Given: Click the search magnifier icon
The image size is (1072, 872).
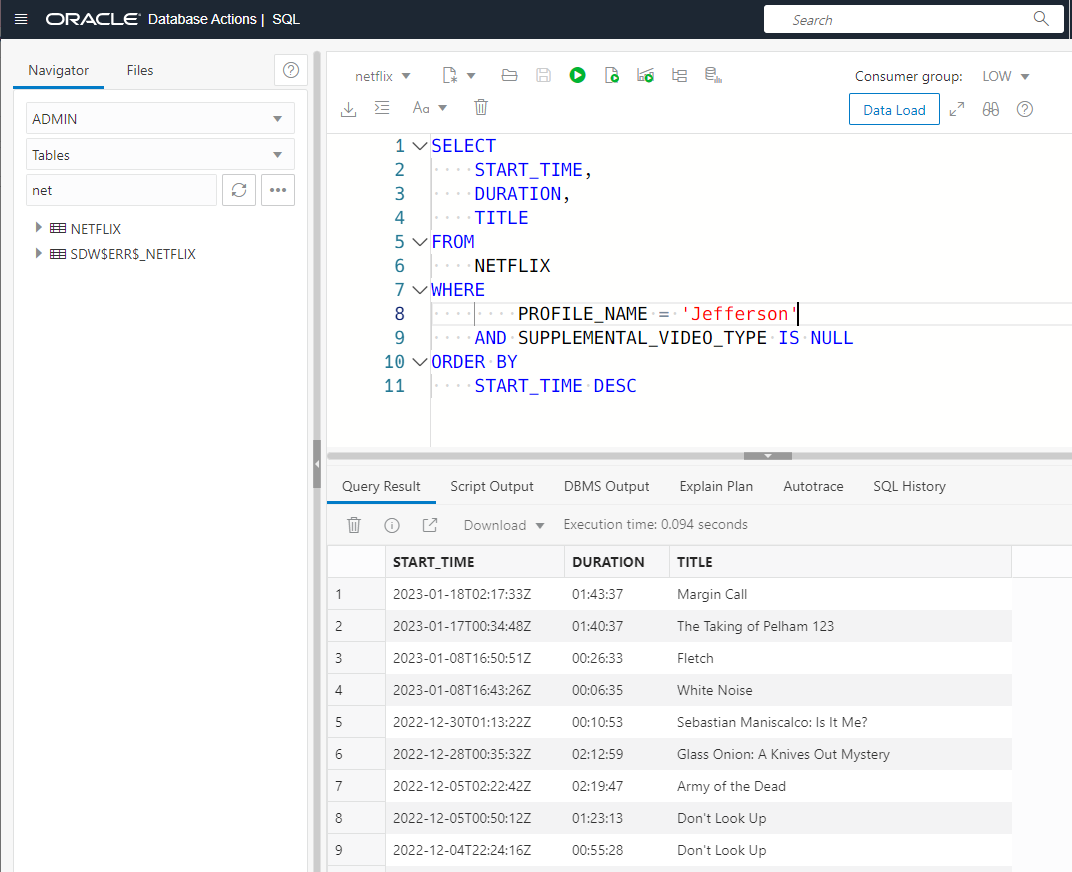Looking at the screenshot, I should pyautogui.click(x=1041, y=19).
